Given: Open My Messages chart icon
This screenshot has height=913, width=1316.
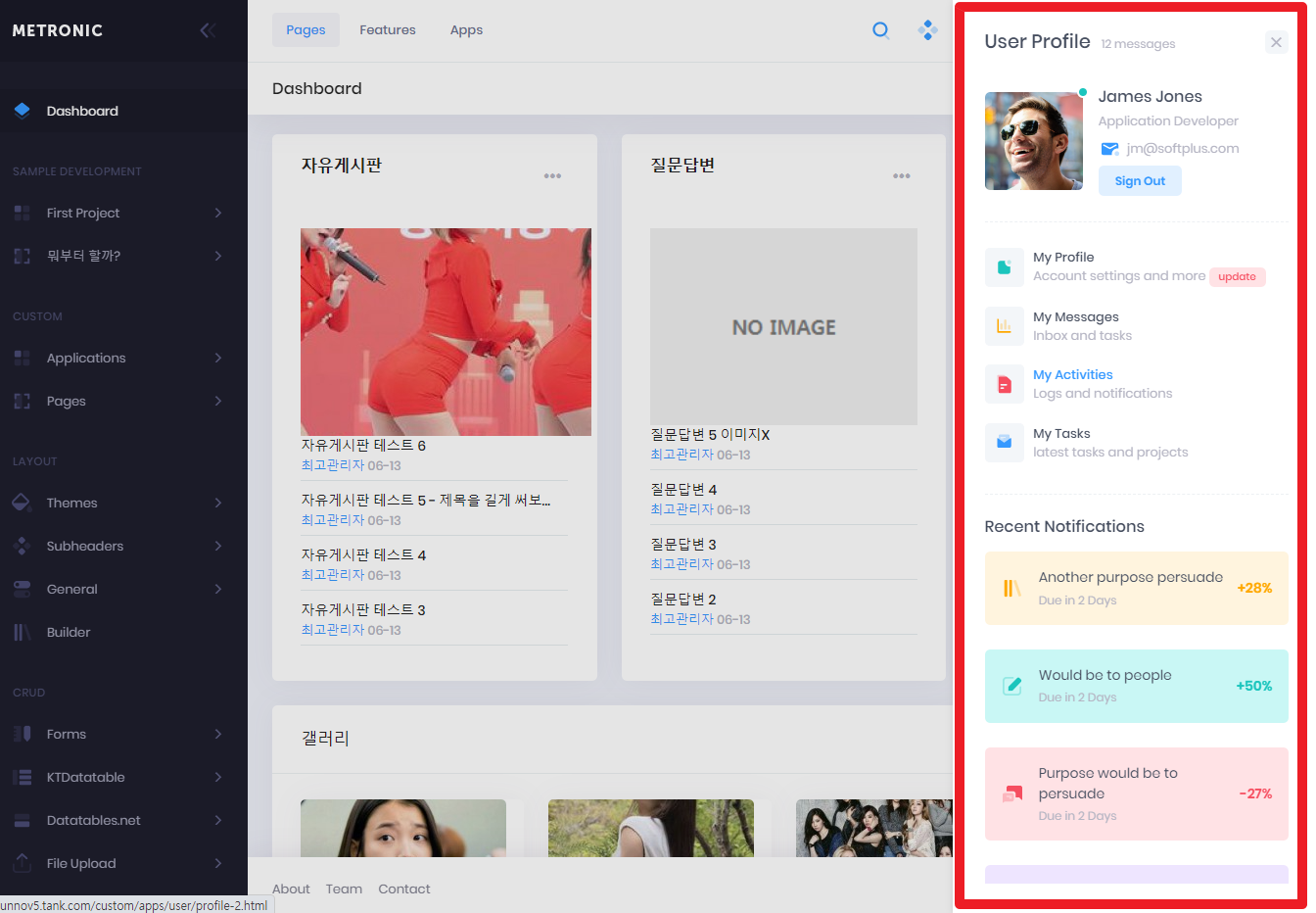Looking at the screenshot, I should (1004, 326).
